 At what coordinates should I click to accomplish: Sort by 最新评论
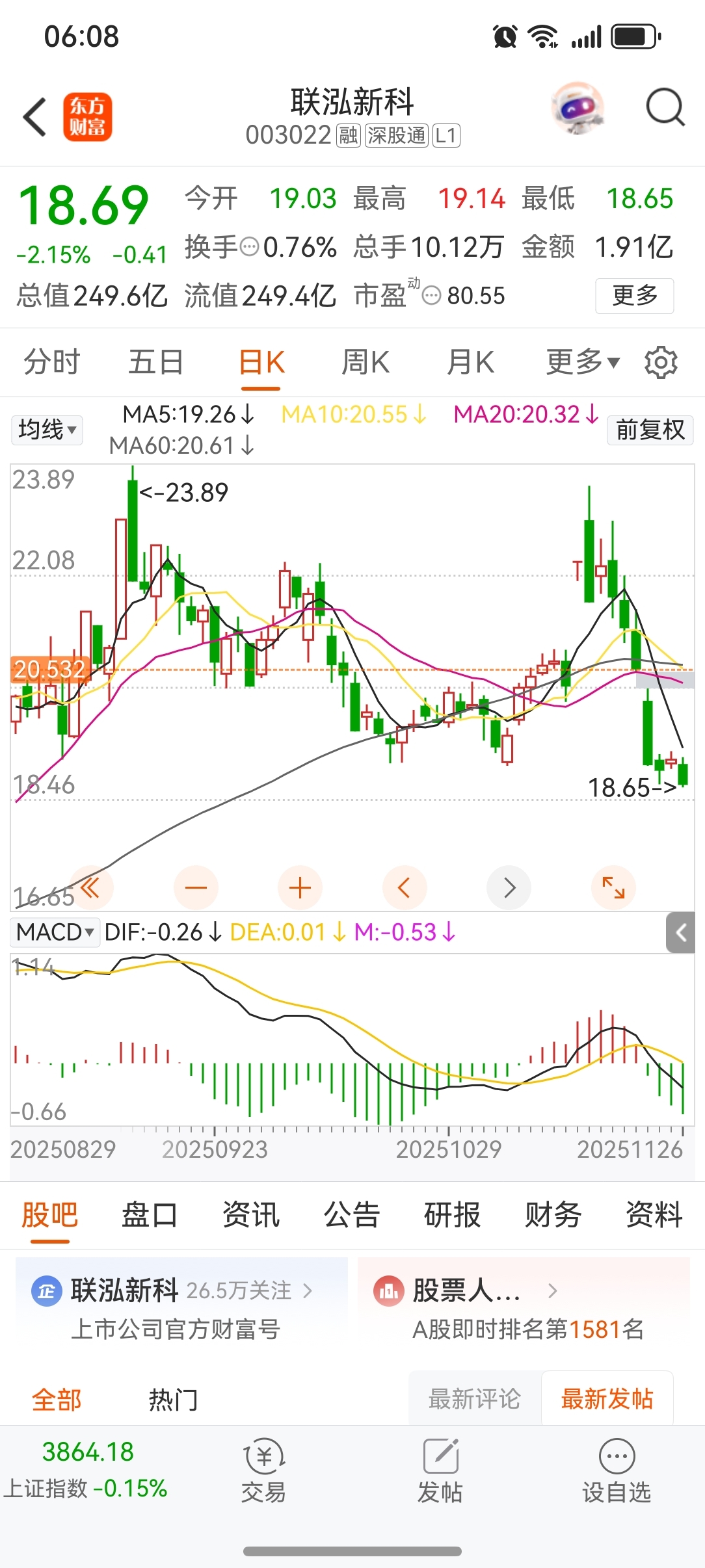tap(475, 1398)
